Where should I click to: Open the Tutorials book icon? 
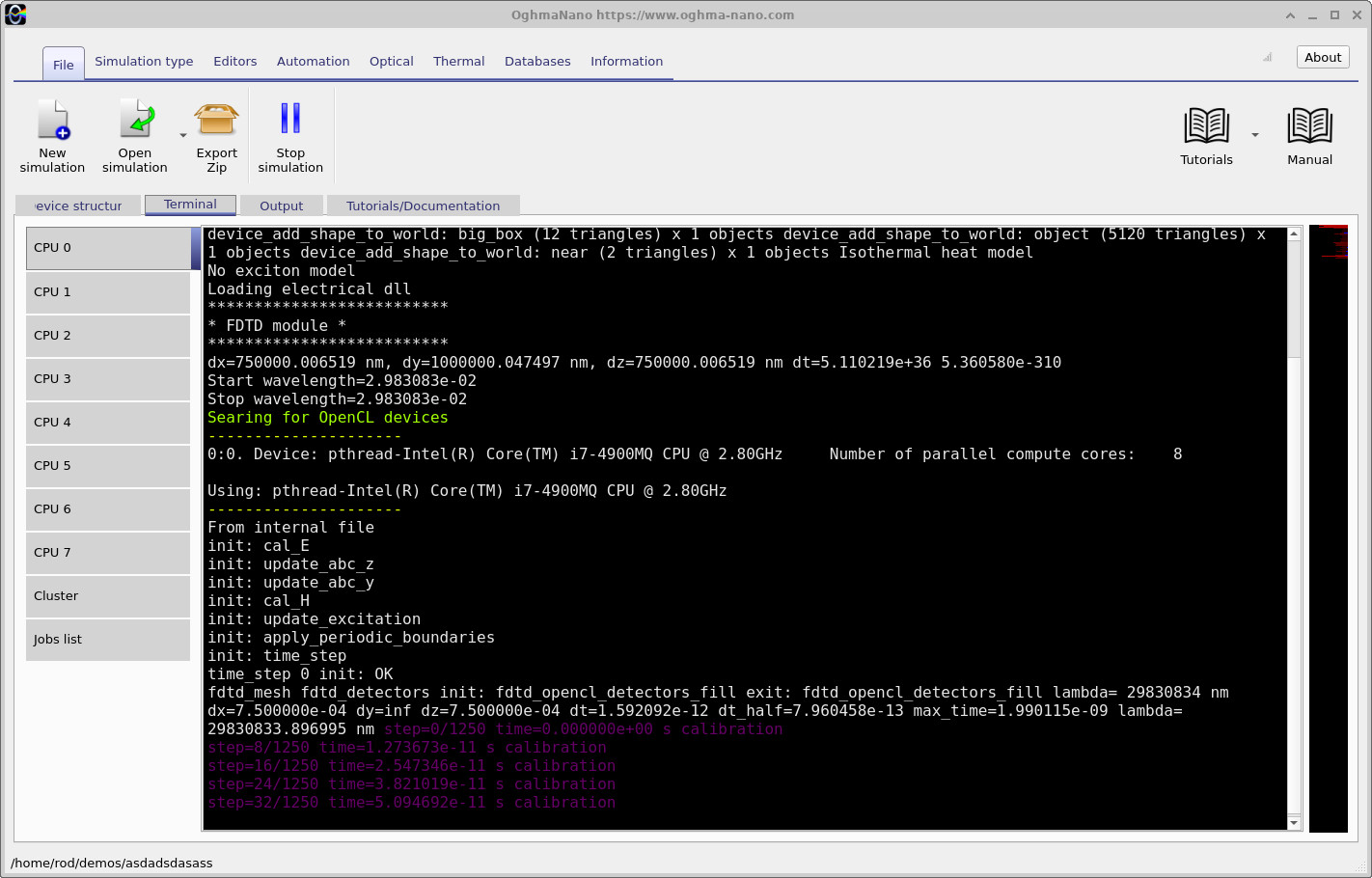coord(1206,125)
